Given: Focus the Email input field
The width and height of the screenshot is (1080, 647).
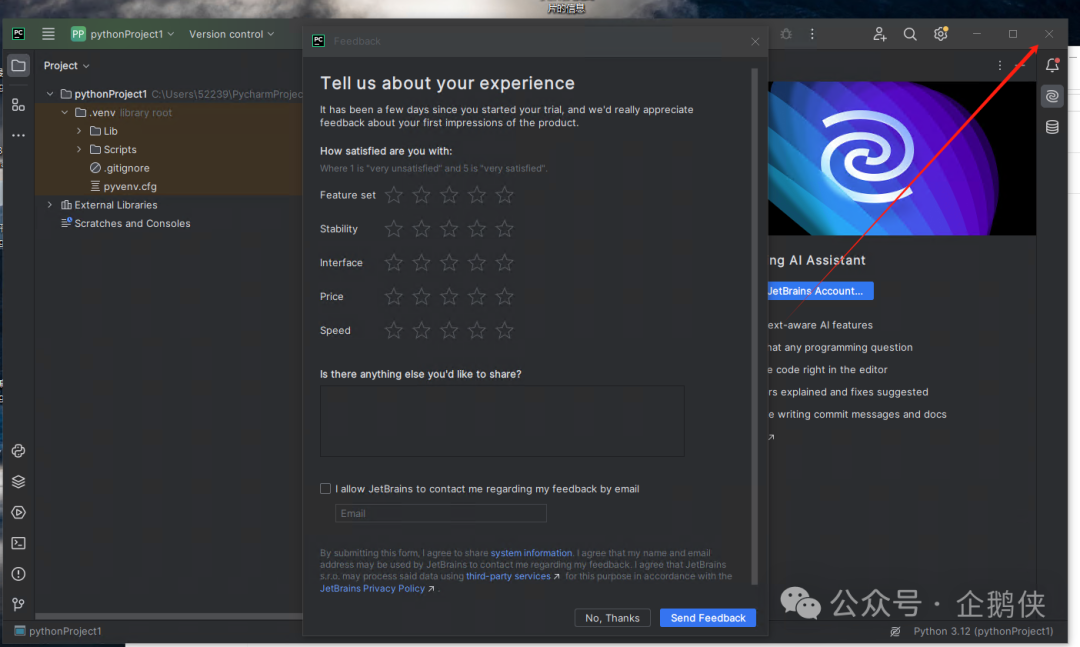Looking at the screenshot, I should (x=441, y=513).
